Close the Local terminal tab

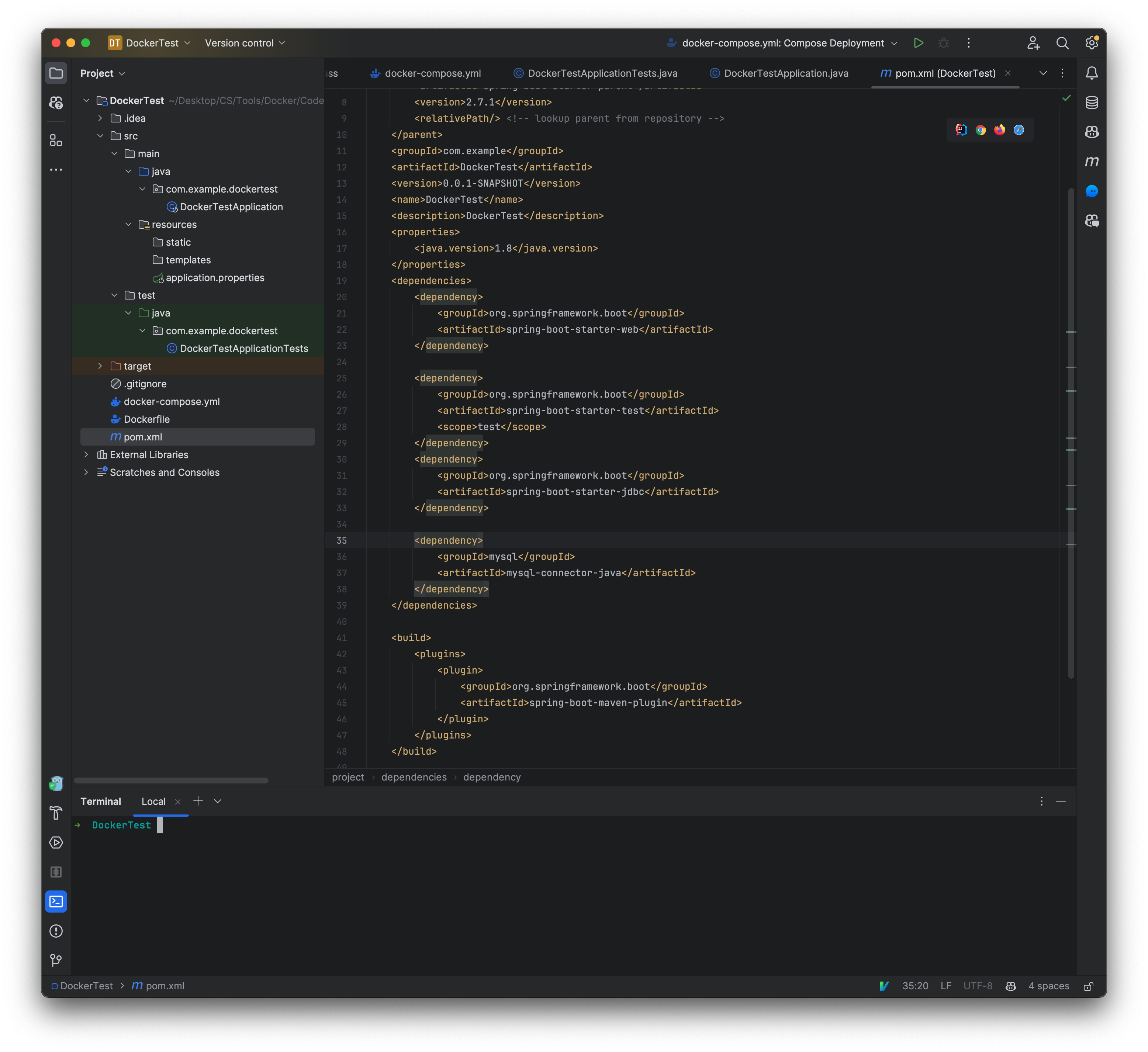point(178,802)
